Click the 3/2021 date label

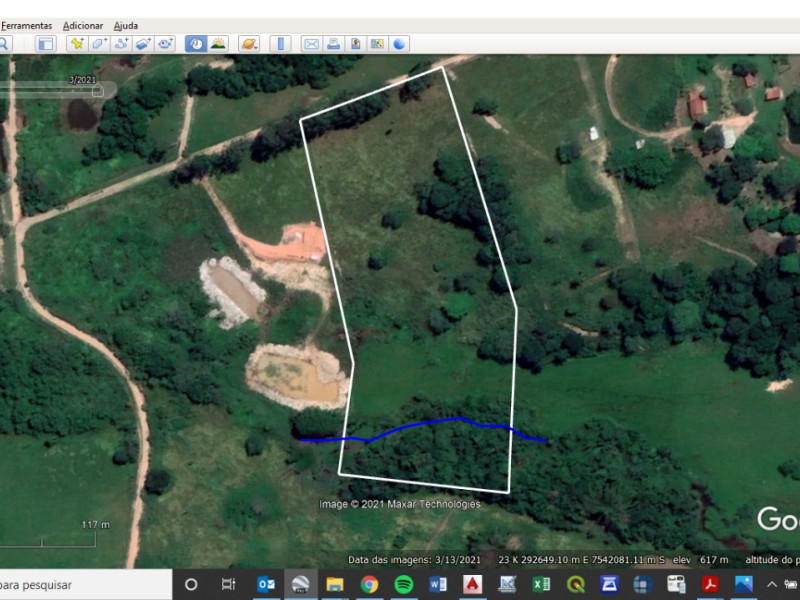tap(83, 80)
